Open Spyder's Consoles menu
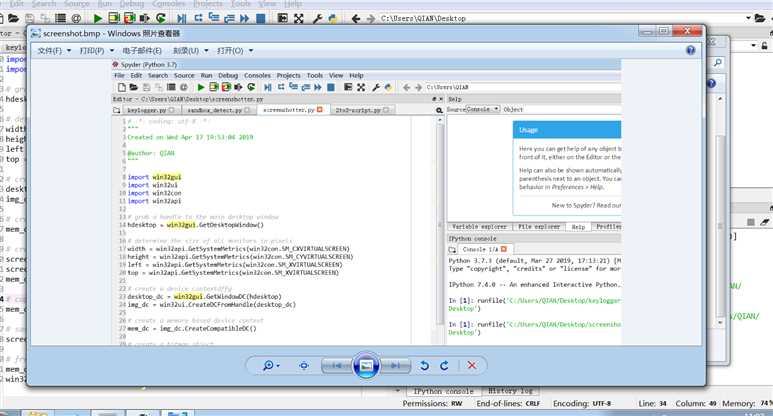The image size is (773, 416). [x=168, y=4]
